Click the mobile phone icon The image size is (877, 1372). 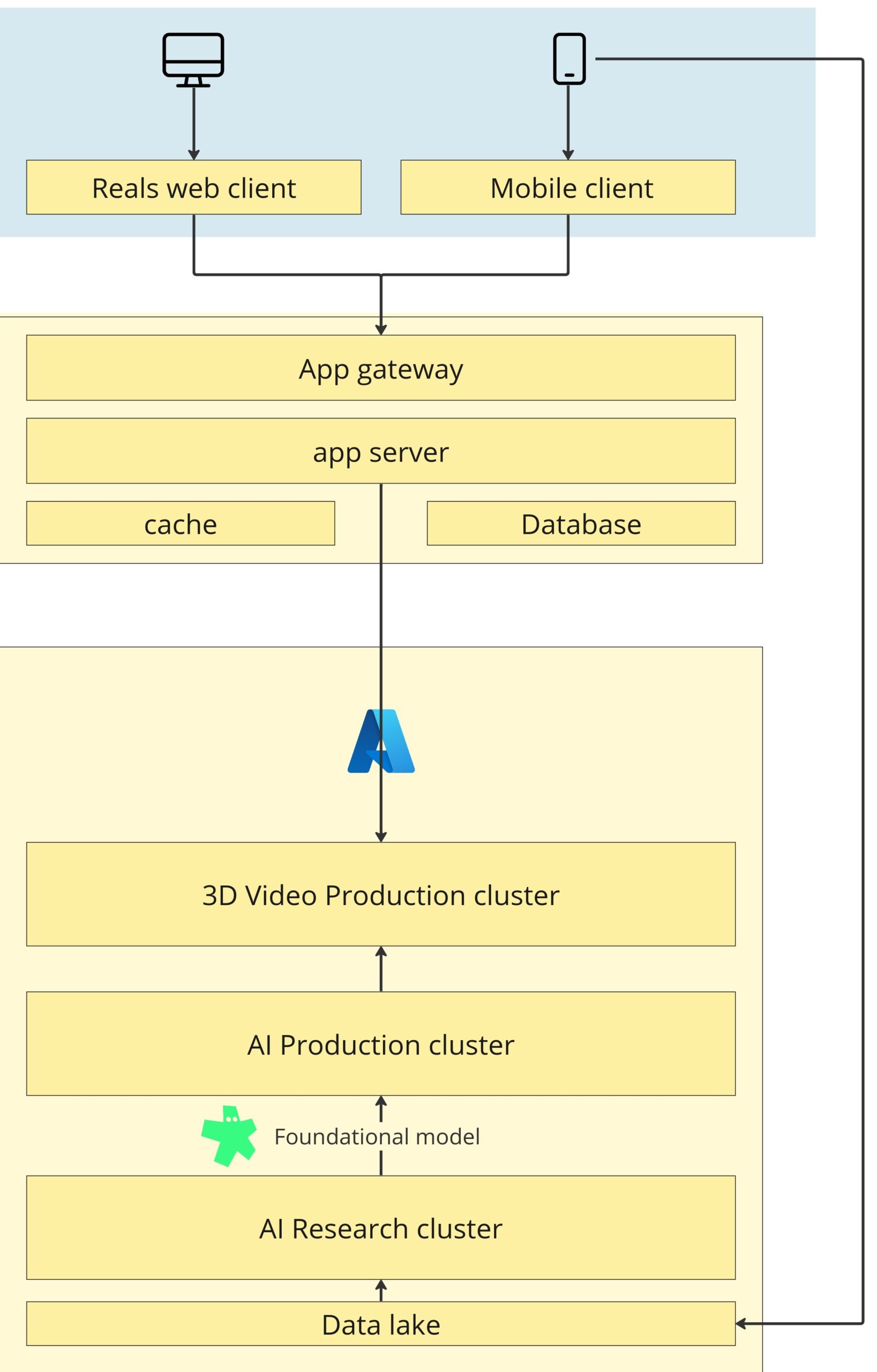point(569,59)
